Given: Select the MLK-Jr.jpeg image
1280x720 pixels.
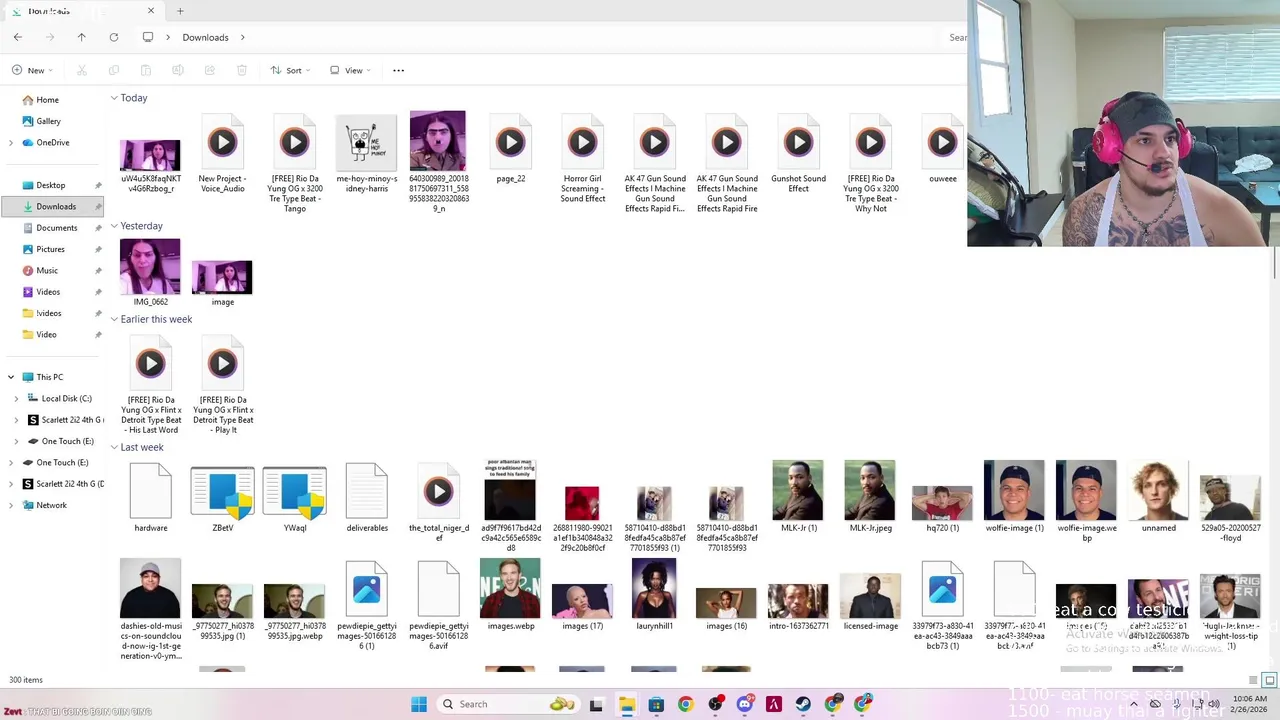Looking at the screenshot, I should pos(870,496).
